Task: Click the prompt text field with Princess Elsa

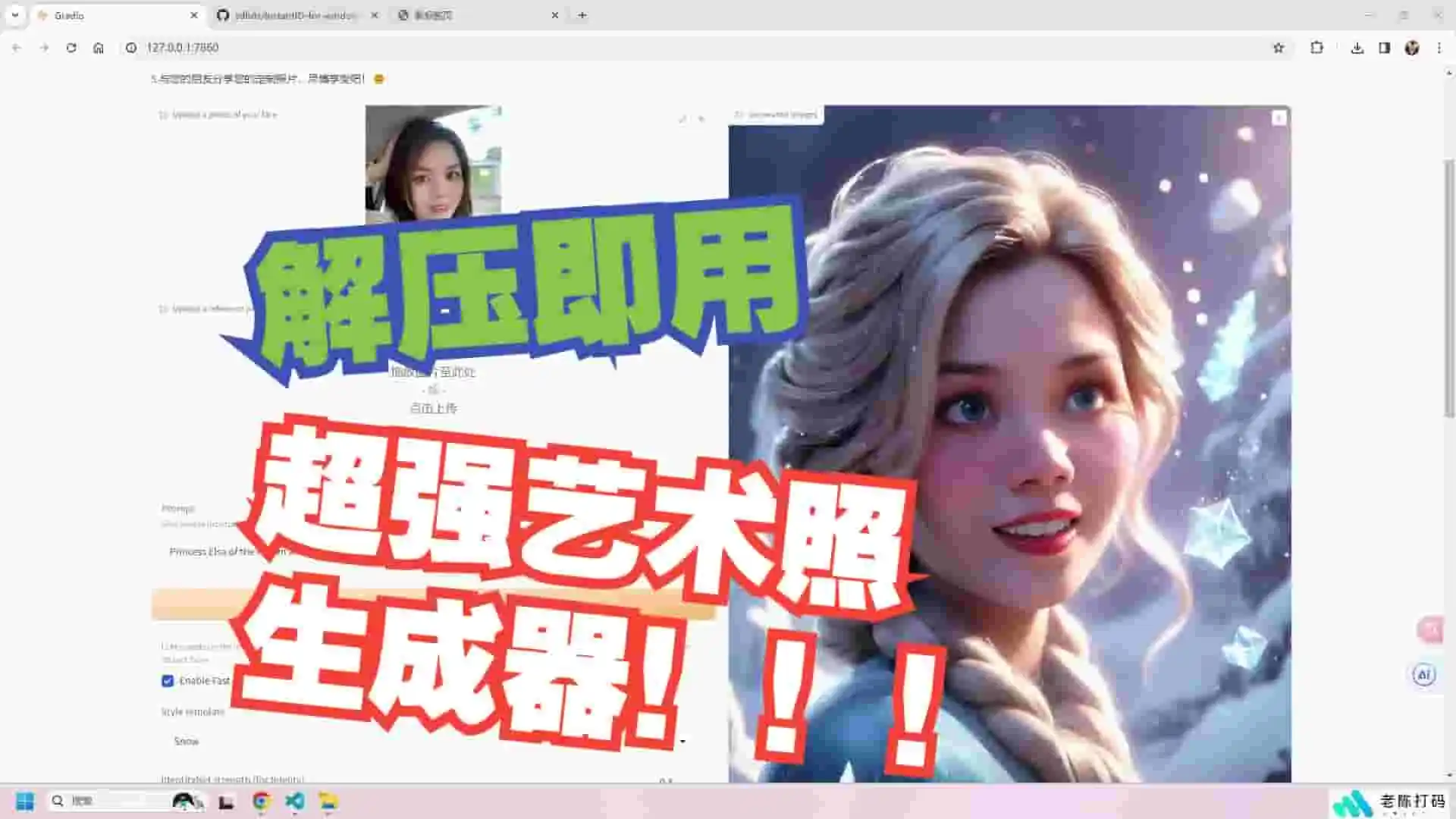Action: (433, 552)
